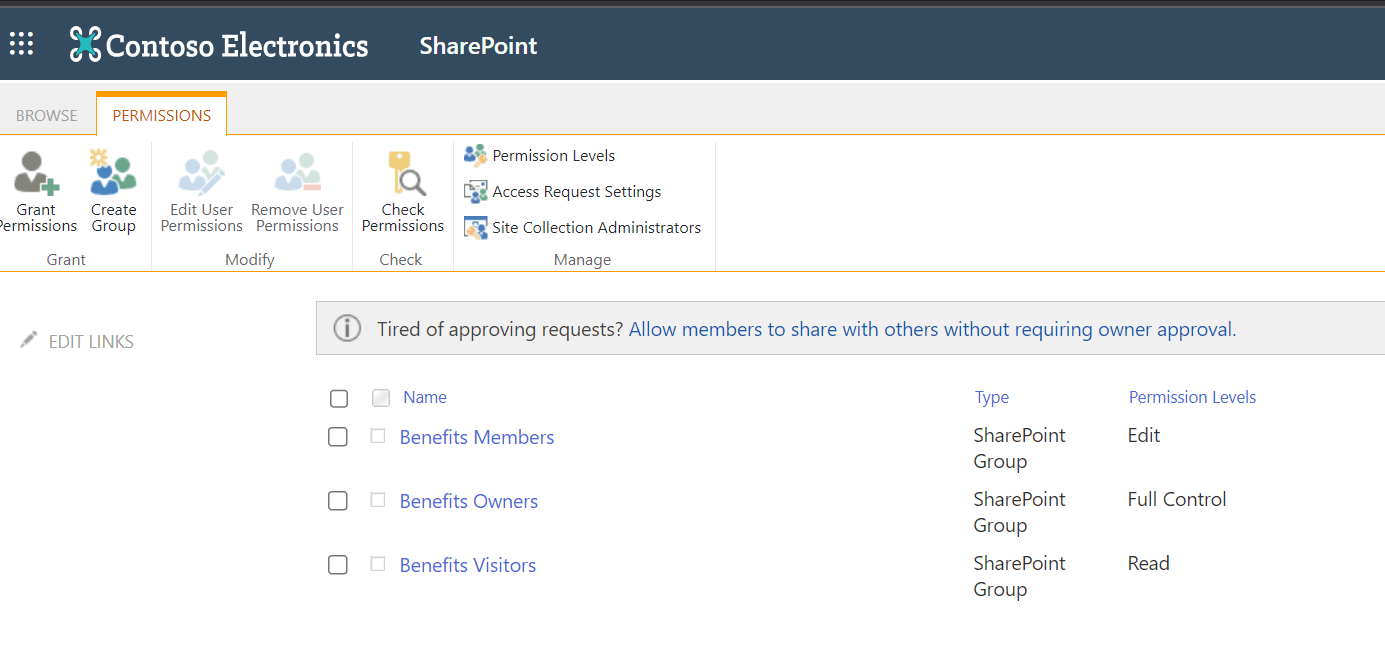Click the Edit User Permissions icon
The width and height of the screenshot is (1385, 655).
point(202,173)
